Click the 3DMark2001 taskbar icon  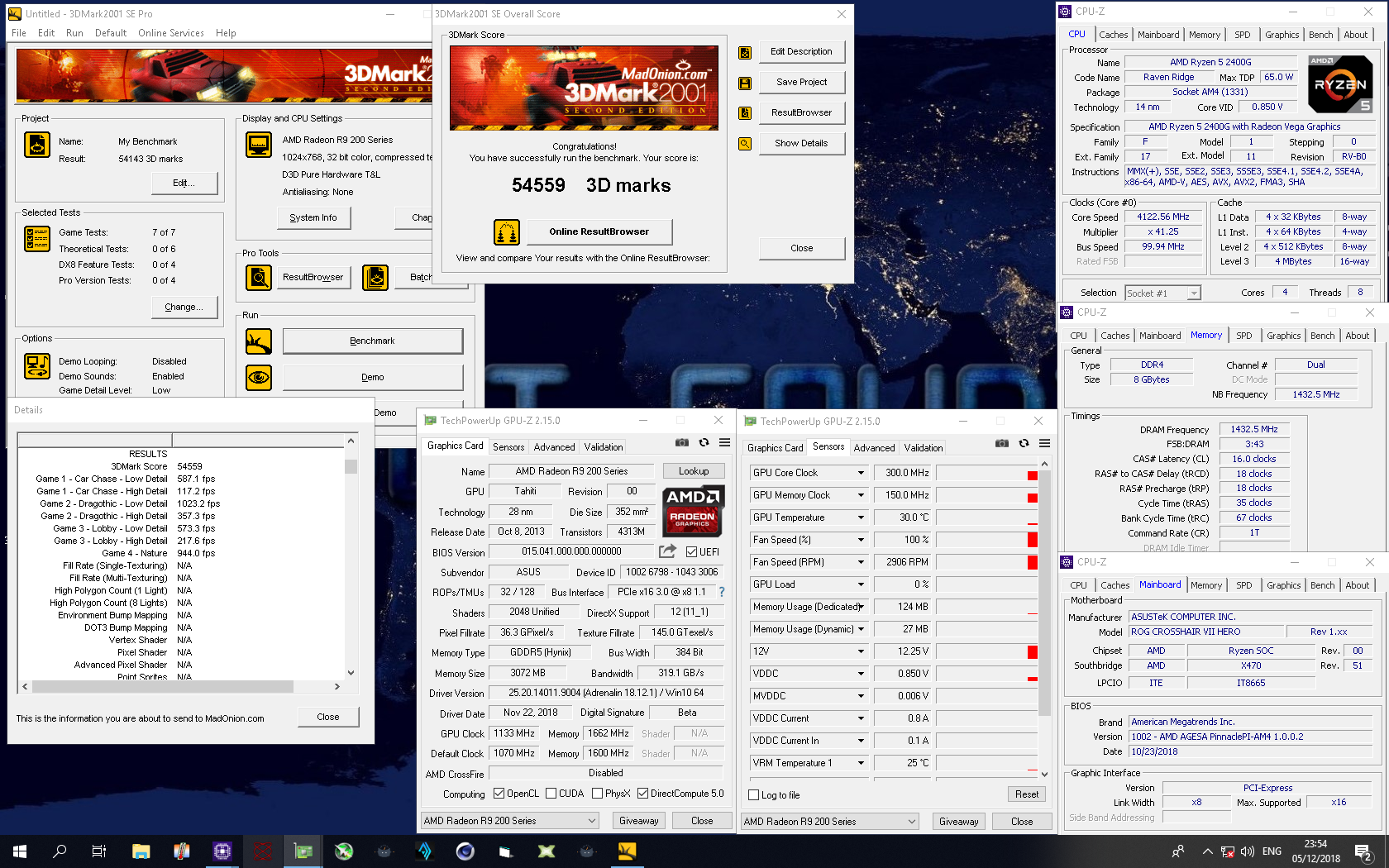coord(627,851)
